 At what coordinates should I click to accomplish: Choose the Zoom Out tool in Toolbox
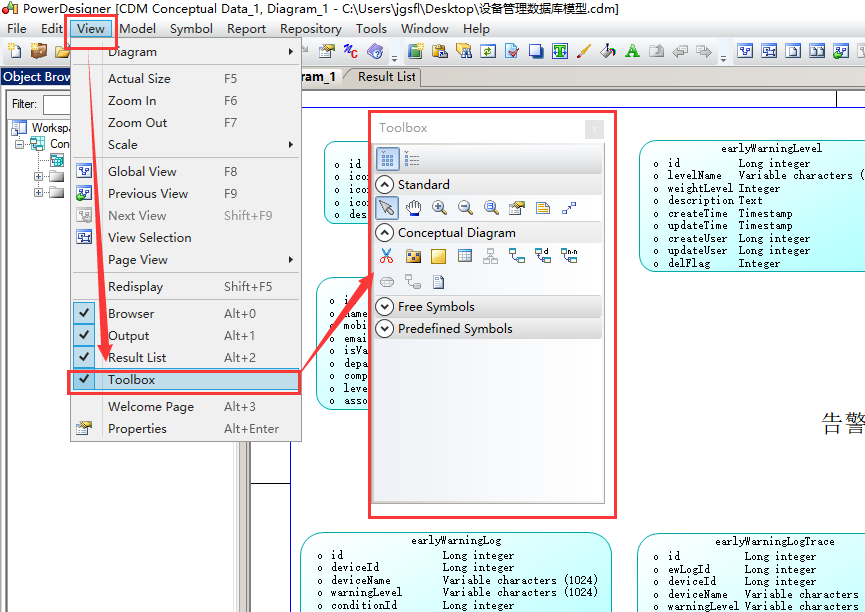(x=465, y=208)
